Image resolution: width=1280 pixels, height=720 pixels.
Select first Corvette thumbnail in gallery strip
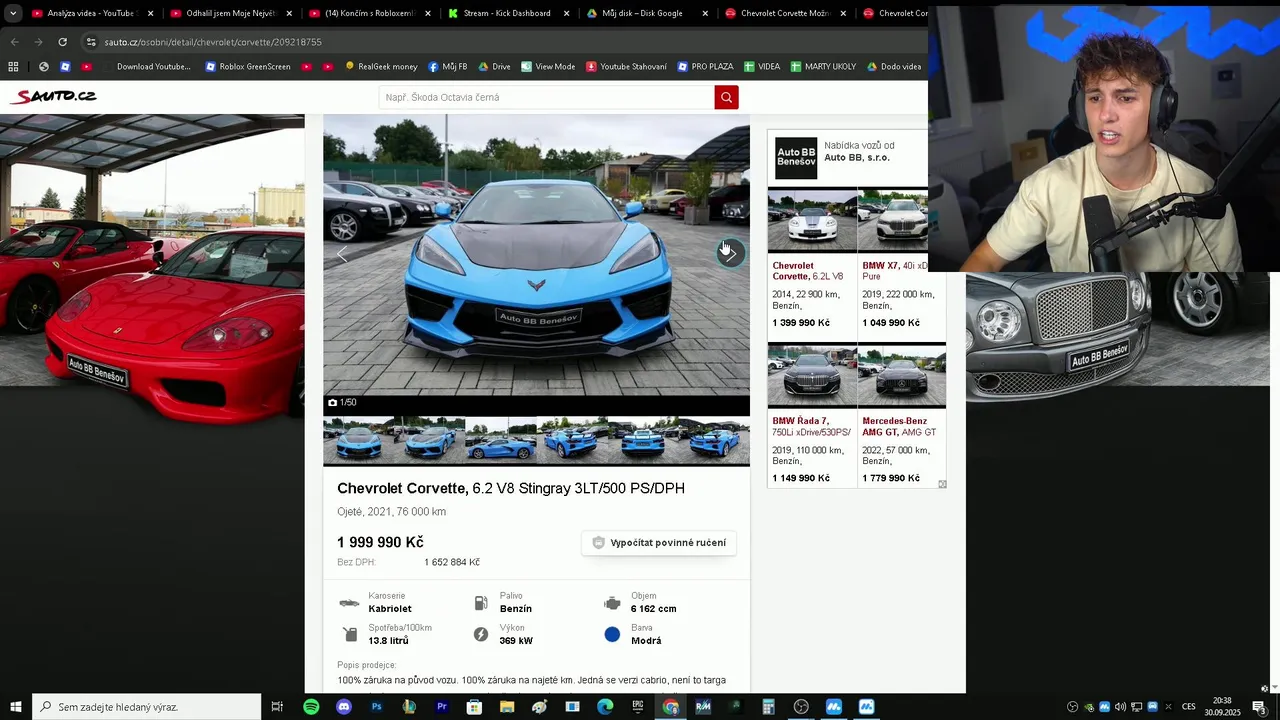click(x=359, y=440)
